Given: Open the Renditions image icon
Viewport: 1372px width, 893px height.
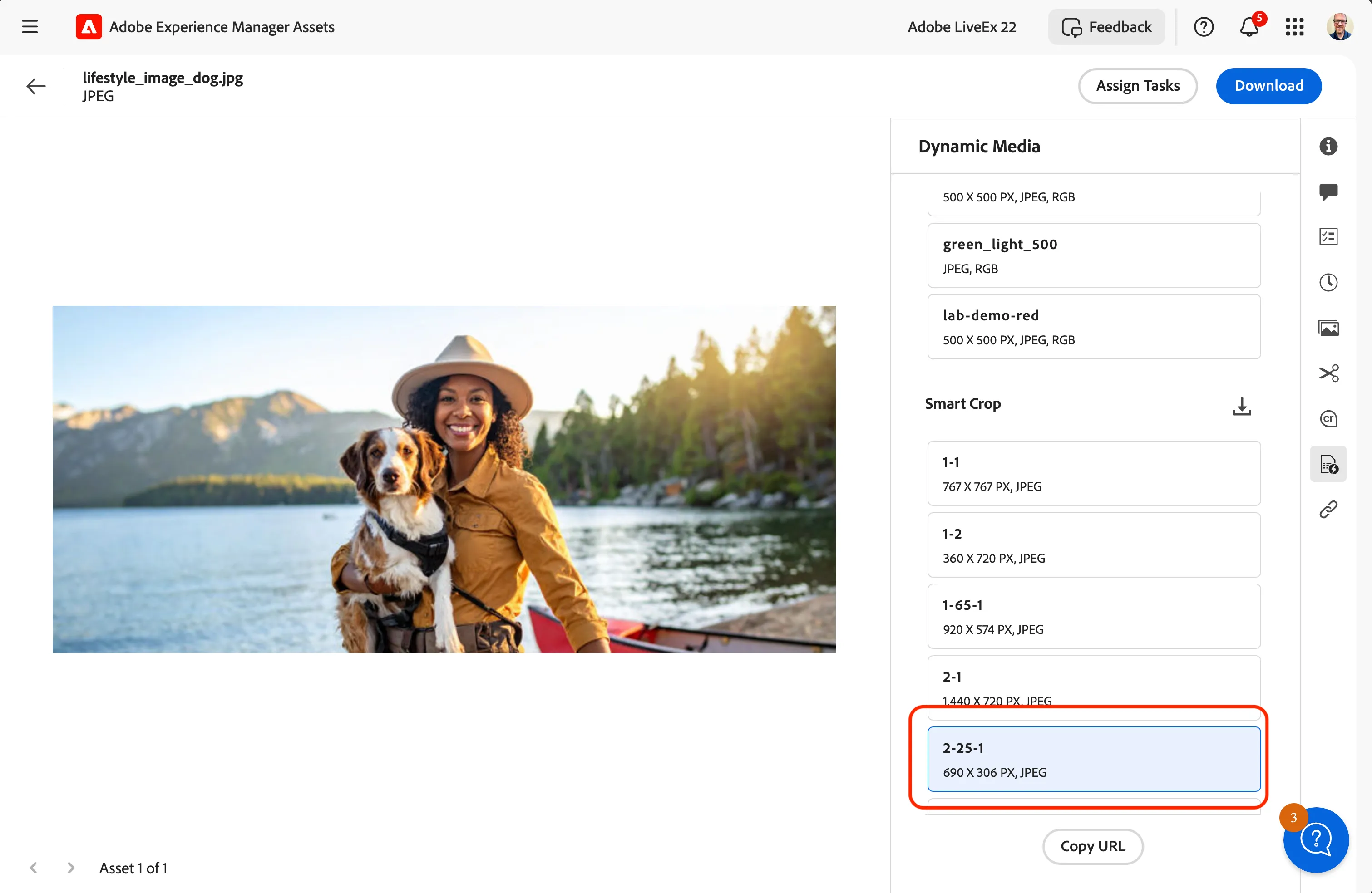Looking at the screenshot, I should point(1328,328).
